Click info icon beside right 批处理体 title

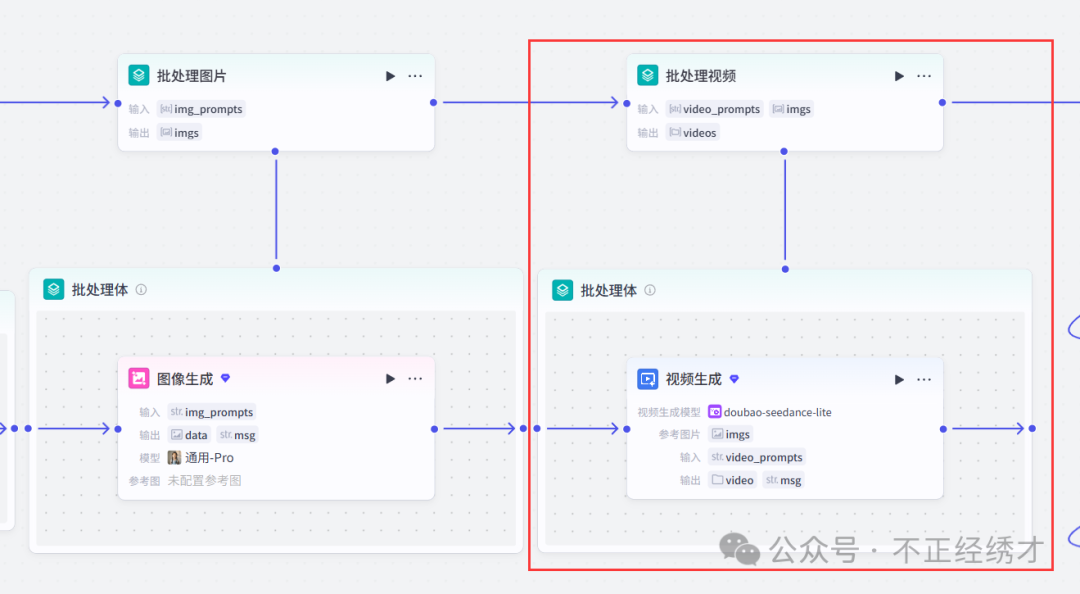tap(650, 290)
